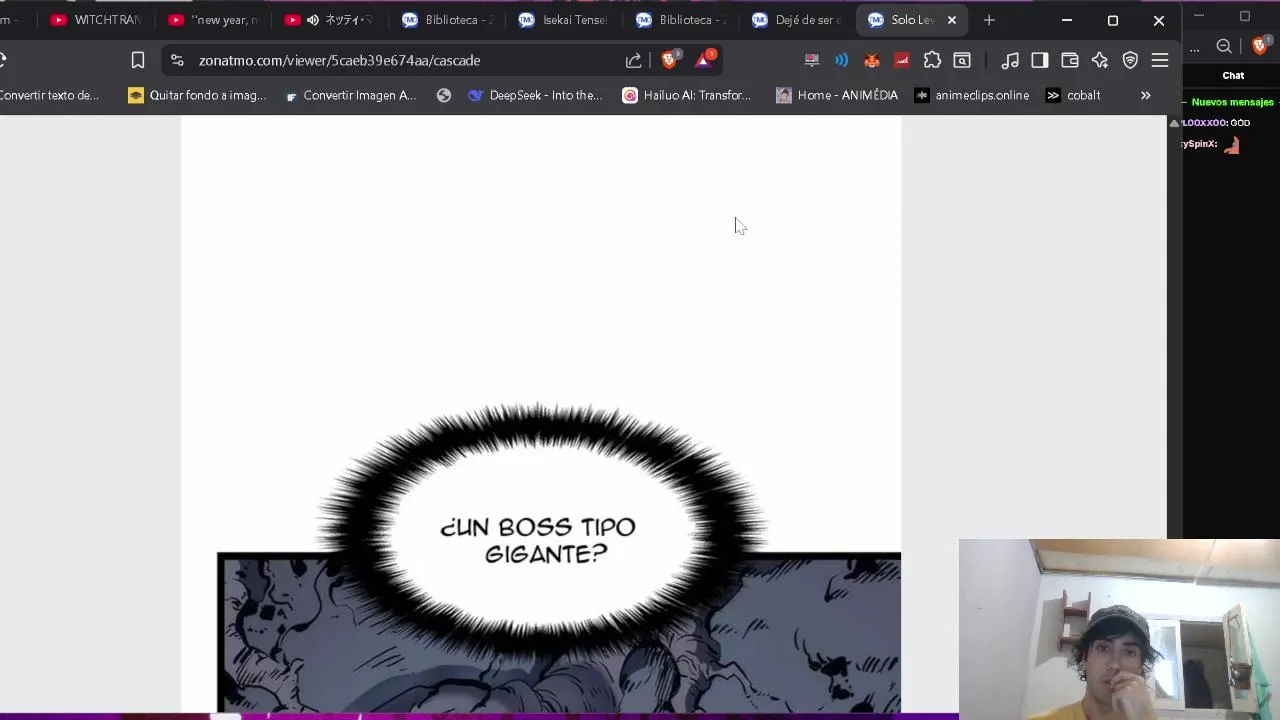Click the chat message containing "GOD"
Viewport: 1280px width, 720px height.
pos(1216,123)
